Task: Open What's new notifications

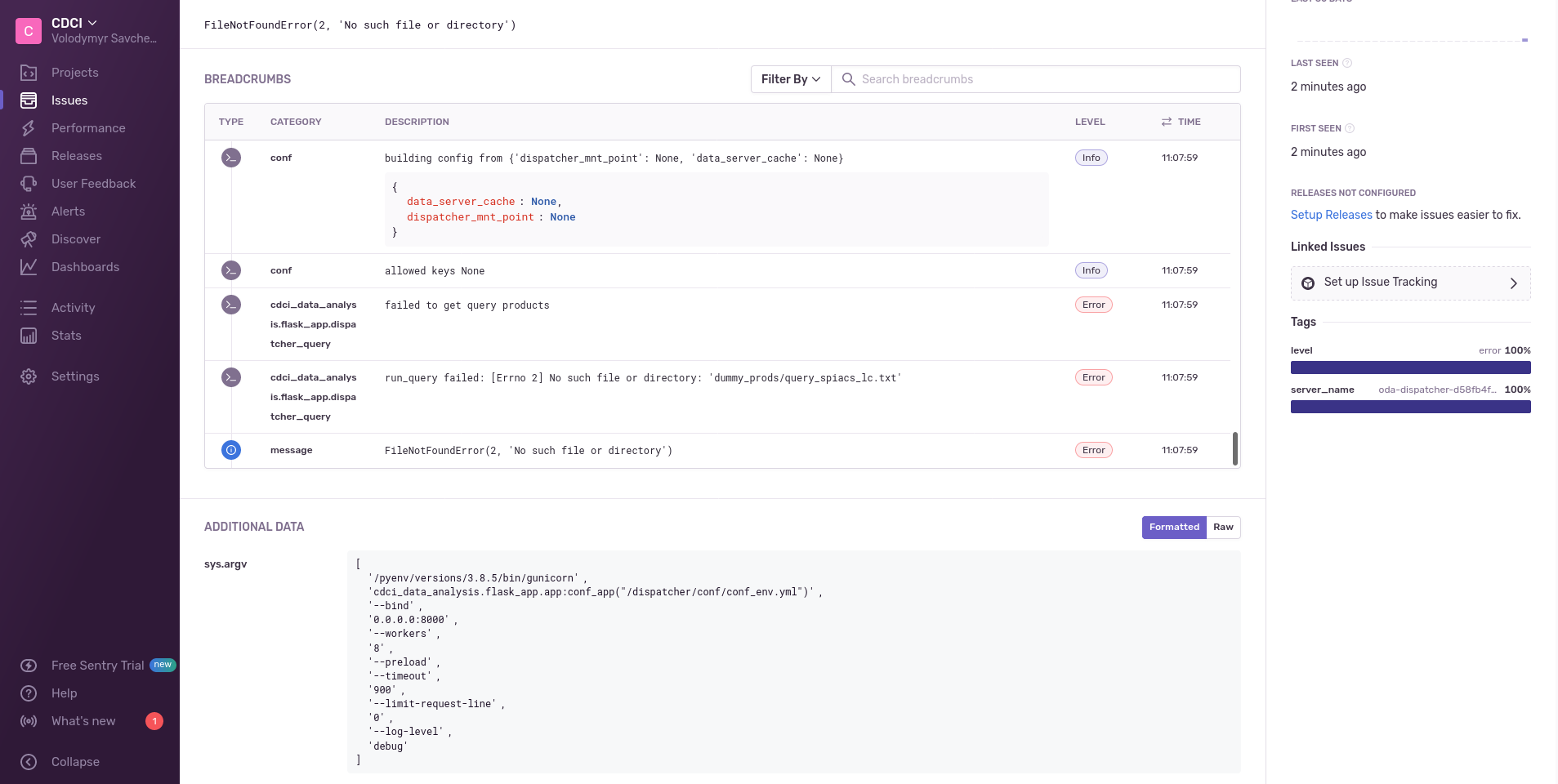Action: click(83, 721)
